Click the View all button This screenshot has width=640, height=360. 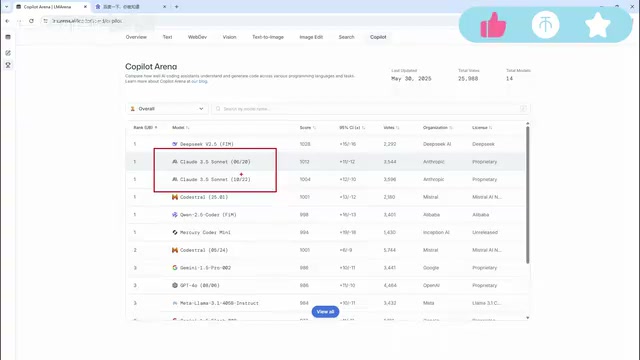point(325,312)
